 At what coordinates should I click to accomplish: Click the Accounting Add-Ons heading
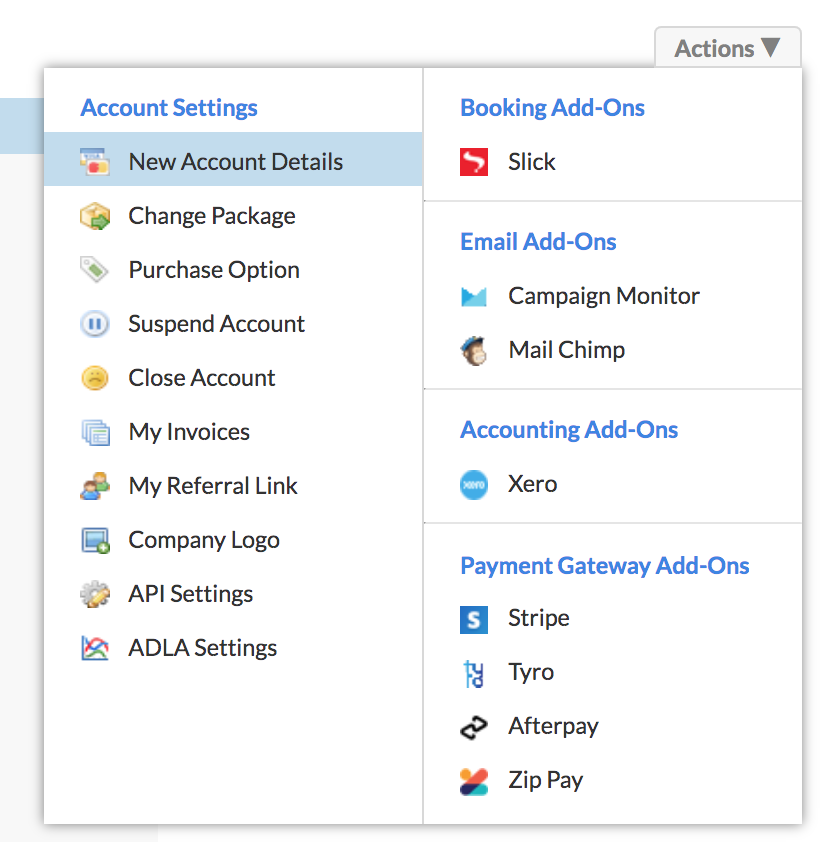(569, 430)
